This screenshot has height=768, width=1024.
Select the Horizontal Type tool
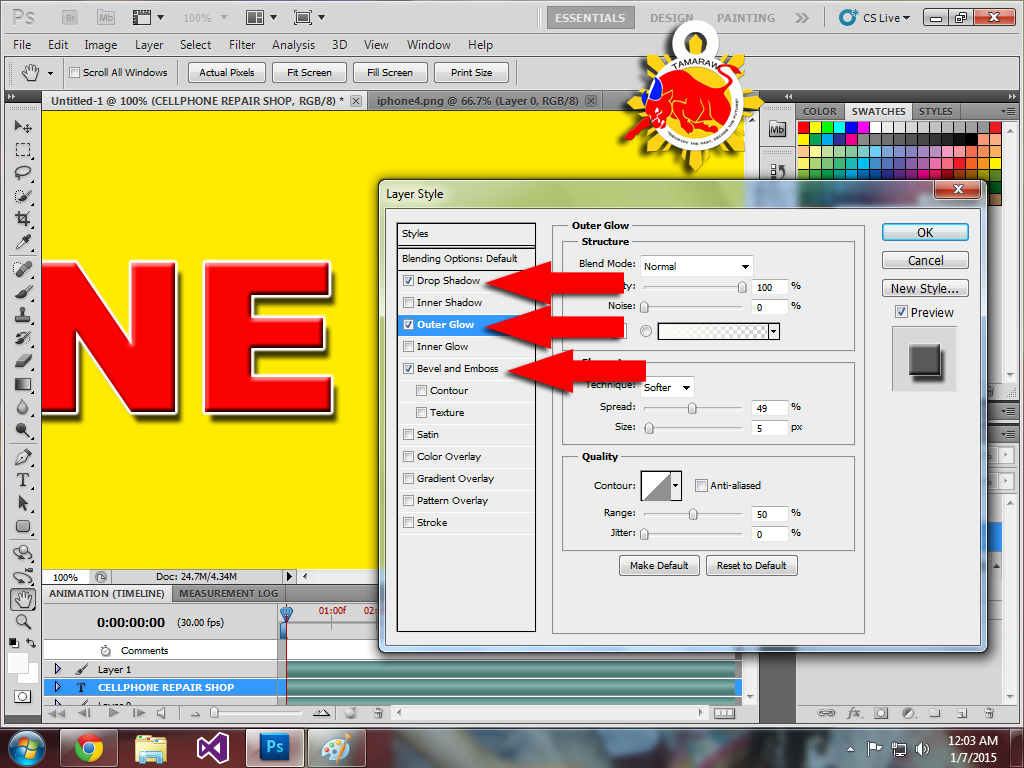point(23,480)
